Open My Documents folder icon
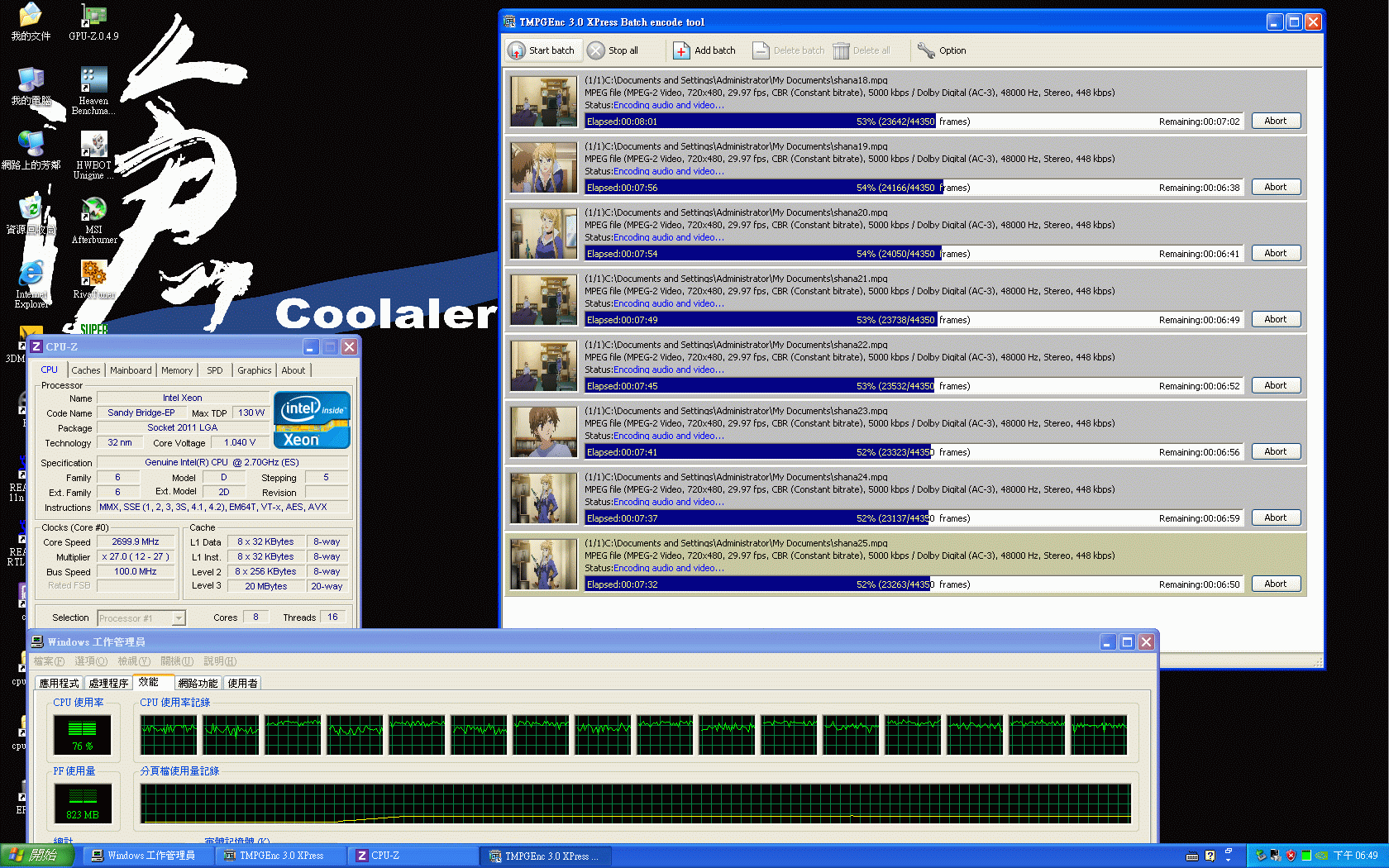Viewport: 1389px width, 868px height. pos(31,22)
